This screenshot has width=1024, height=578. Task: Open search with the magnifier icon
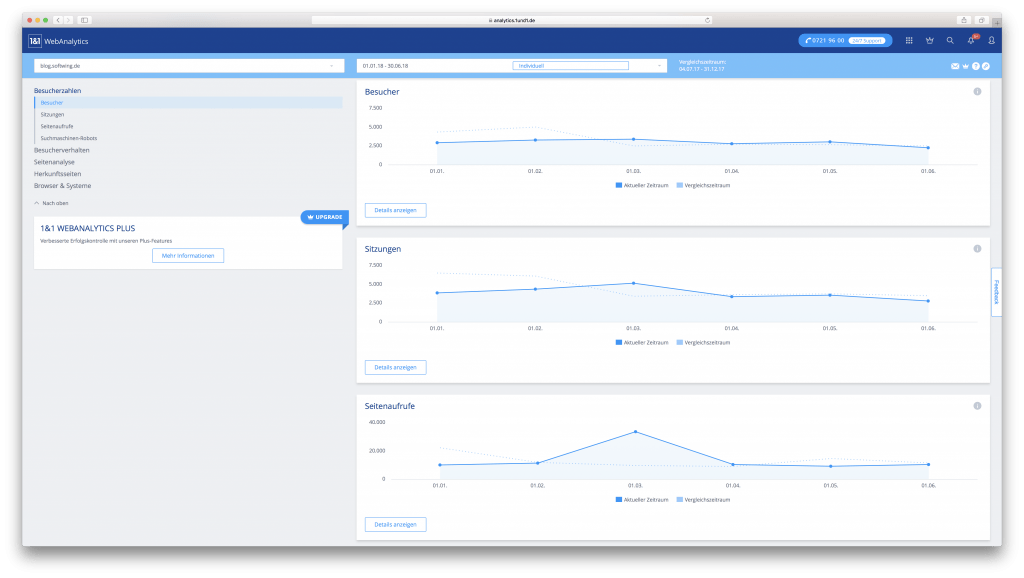coord(950,41)
